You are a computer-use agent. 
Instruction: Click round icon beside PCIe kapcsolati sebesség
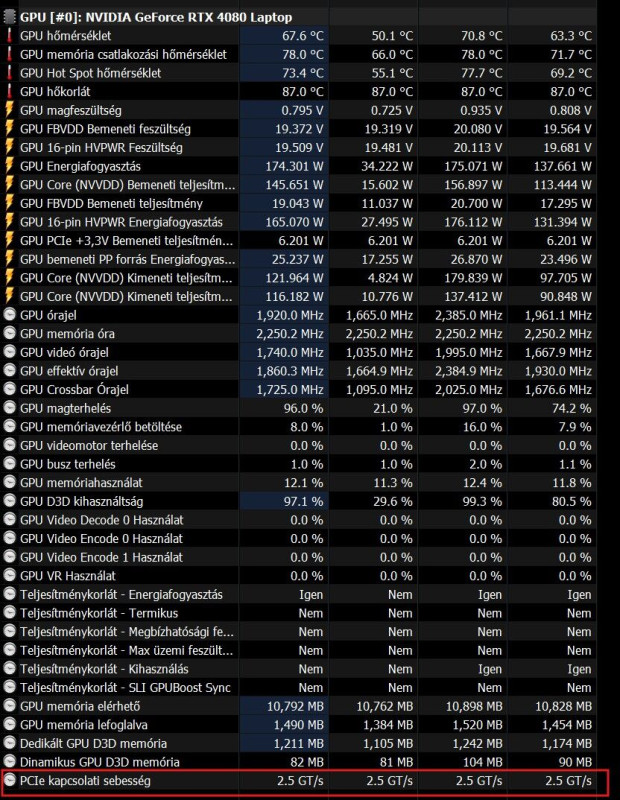[x=9, y=780]
